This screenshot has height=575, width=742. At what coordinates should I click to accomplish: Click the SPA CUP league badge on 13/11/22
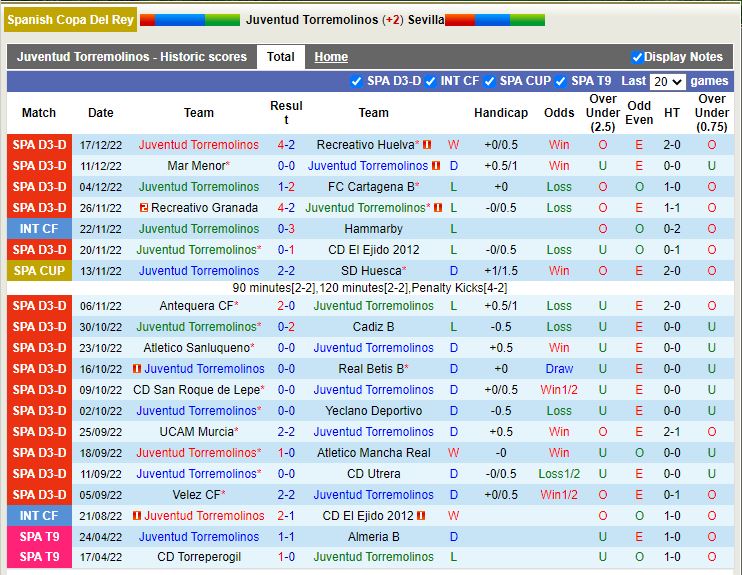tap(39, 271)
